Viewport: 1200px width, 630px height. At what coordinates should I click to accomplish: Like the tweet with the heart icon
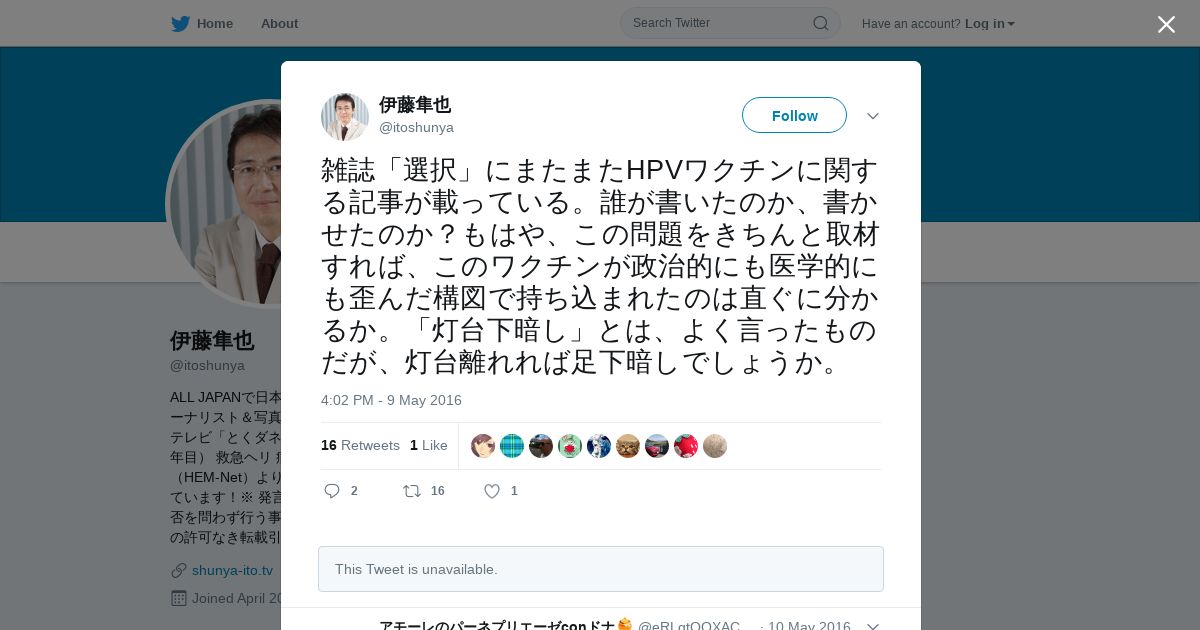click(492, 491)
